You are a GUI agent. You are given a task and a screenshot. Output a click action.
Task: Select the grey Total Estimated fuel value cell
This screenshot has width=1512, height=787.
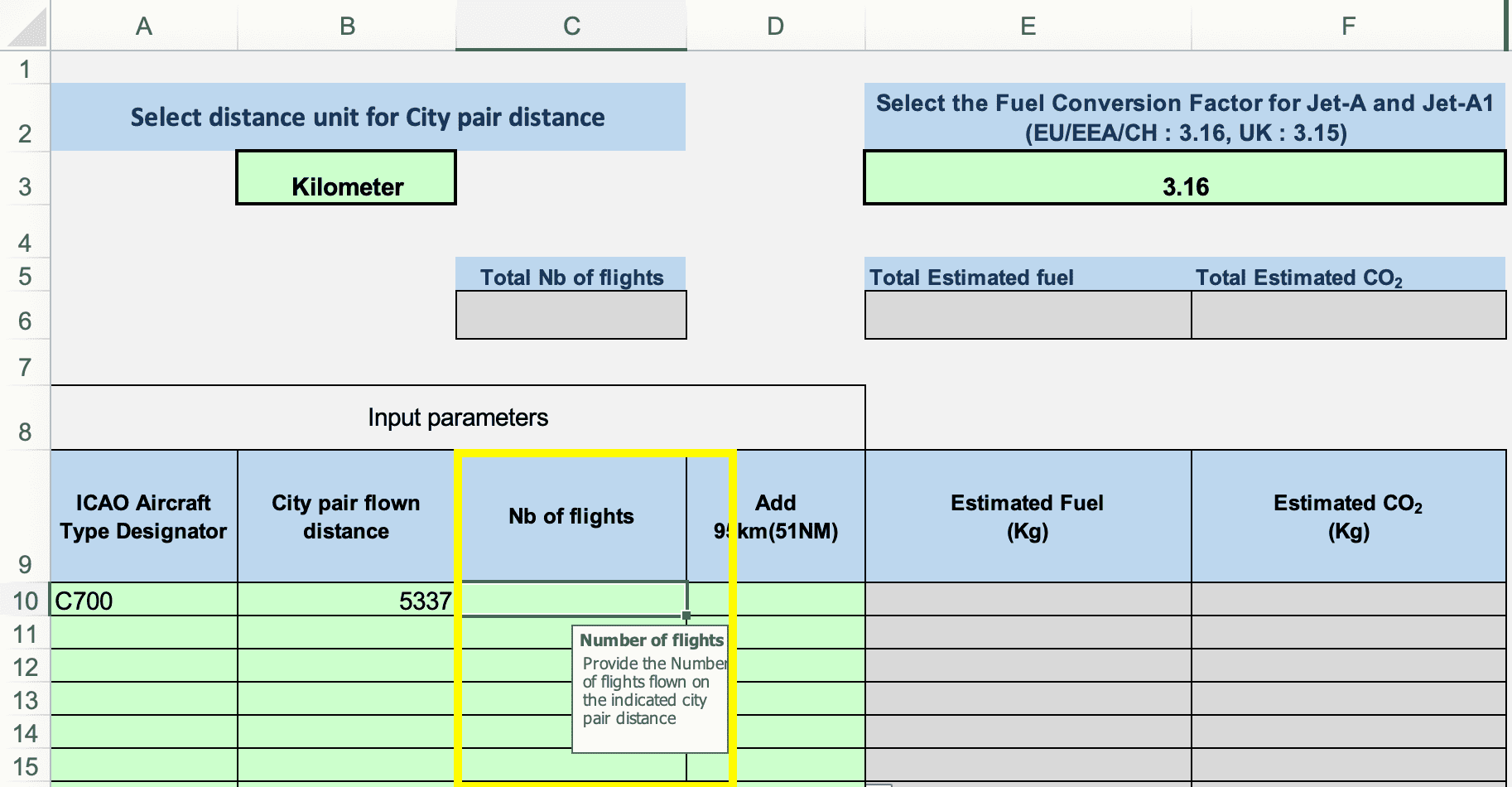[1028, 315]
